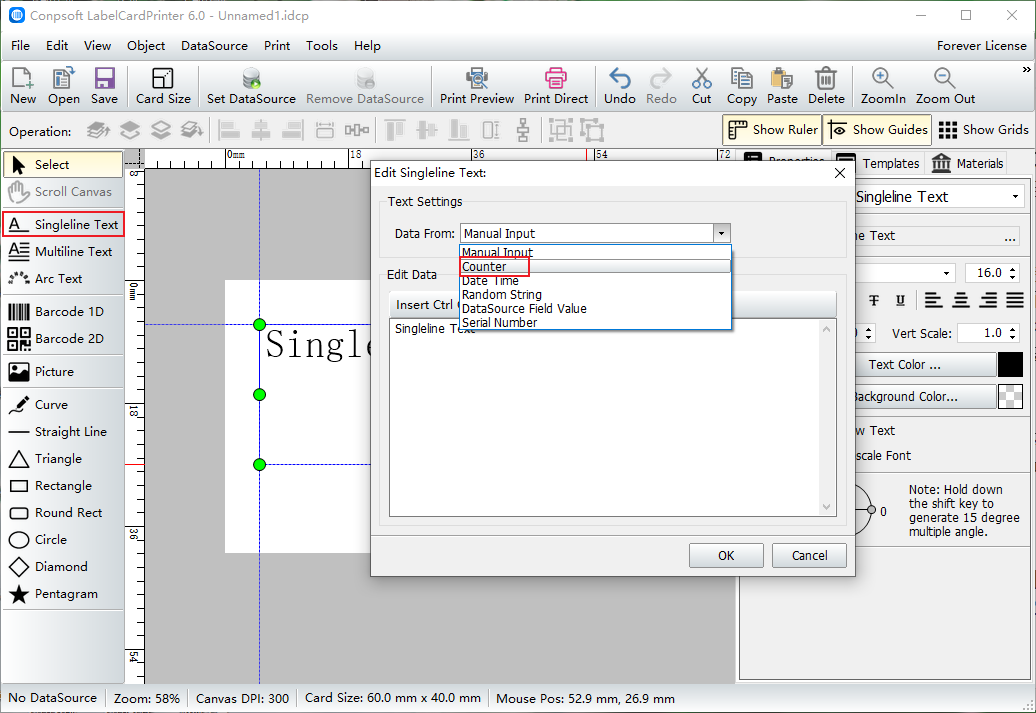
Task: Select the Arc Text tool
Action: click(x=63, y=279)
